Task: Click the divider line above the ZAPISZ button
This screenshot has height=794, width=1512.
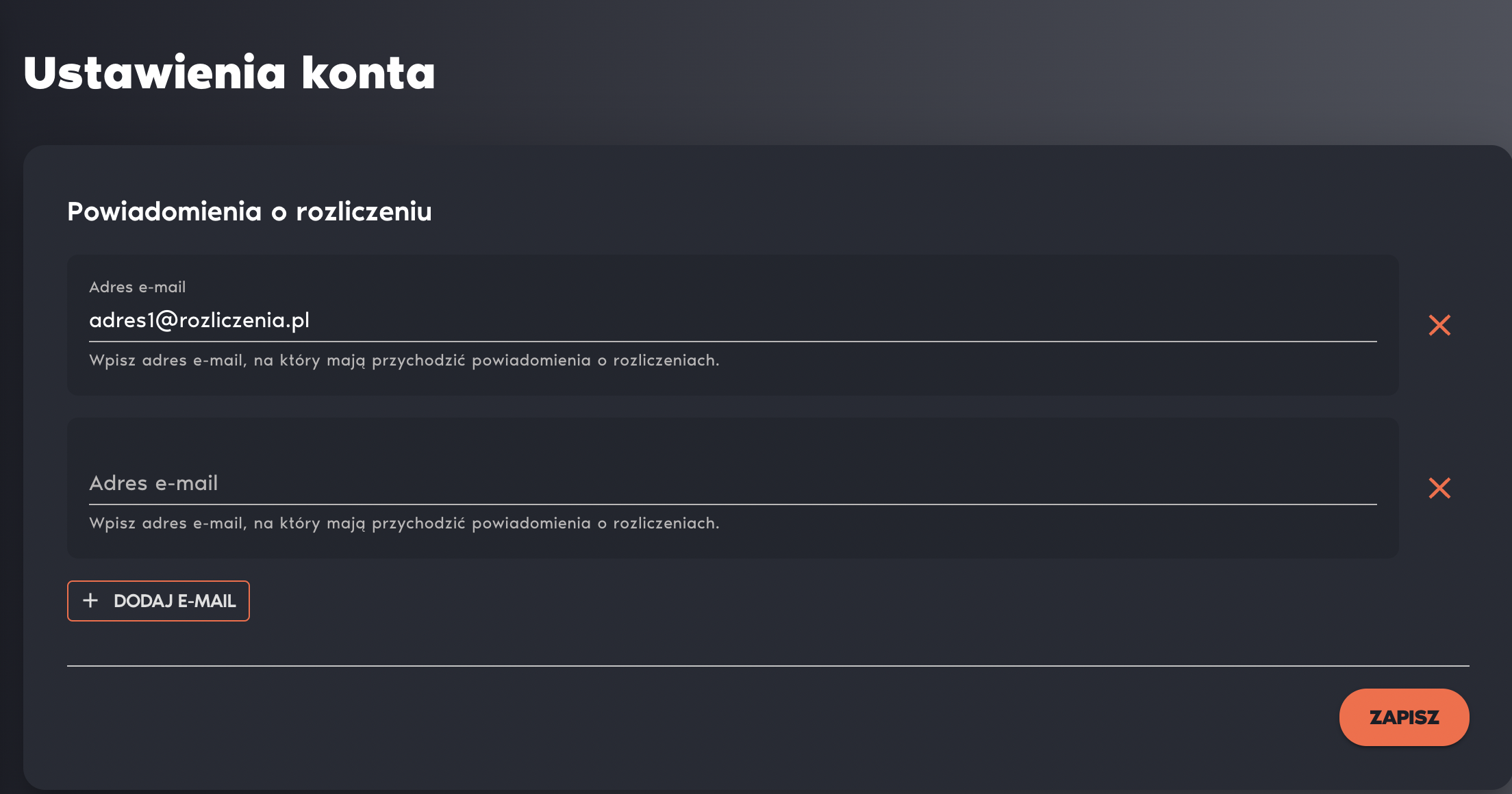Action: pos(768,665)
